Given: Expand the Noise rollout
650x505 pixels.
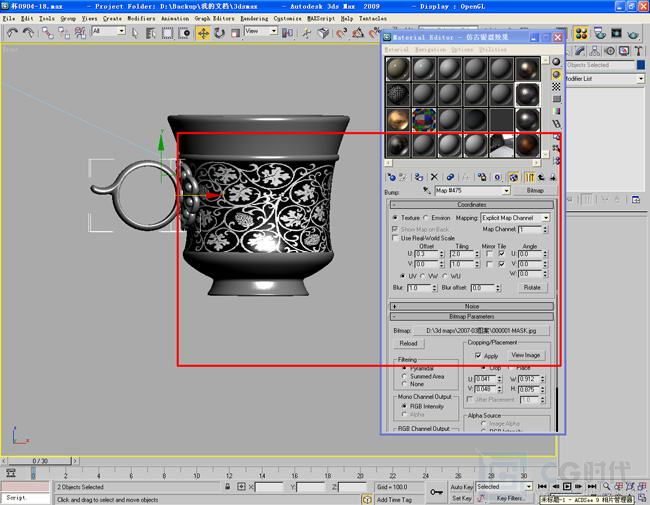Looking at the screenshot, I should [471, 306].
